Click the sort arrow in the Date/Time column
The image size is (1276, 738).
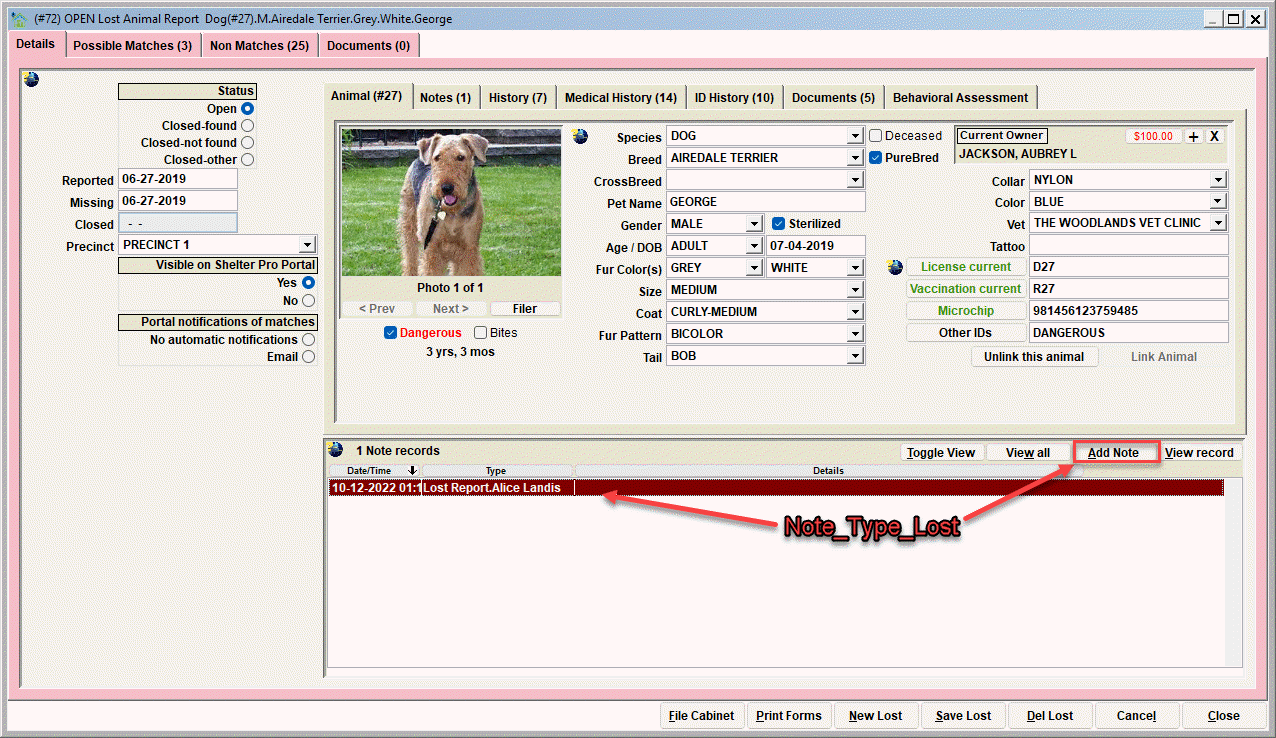412,470
